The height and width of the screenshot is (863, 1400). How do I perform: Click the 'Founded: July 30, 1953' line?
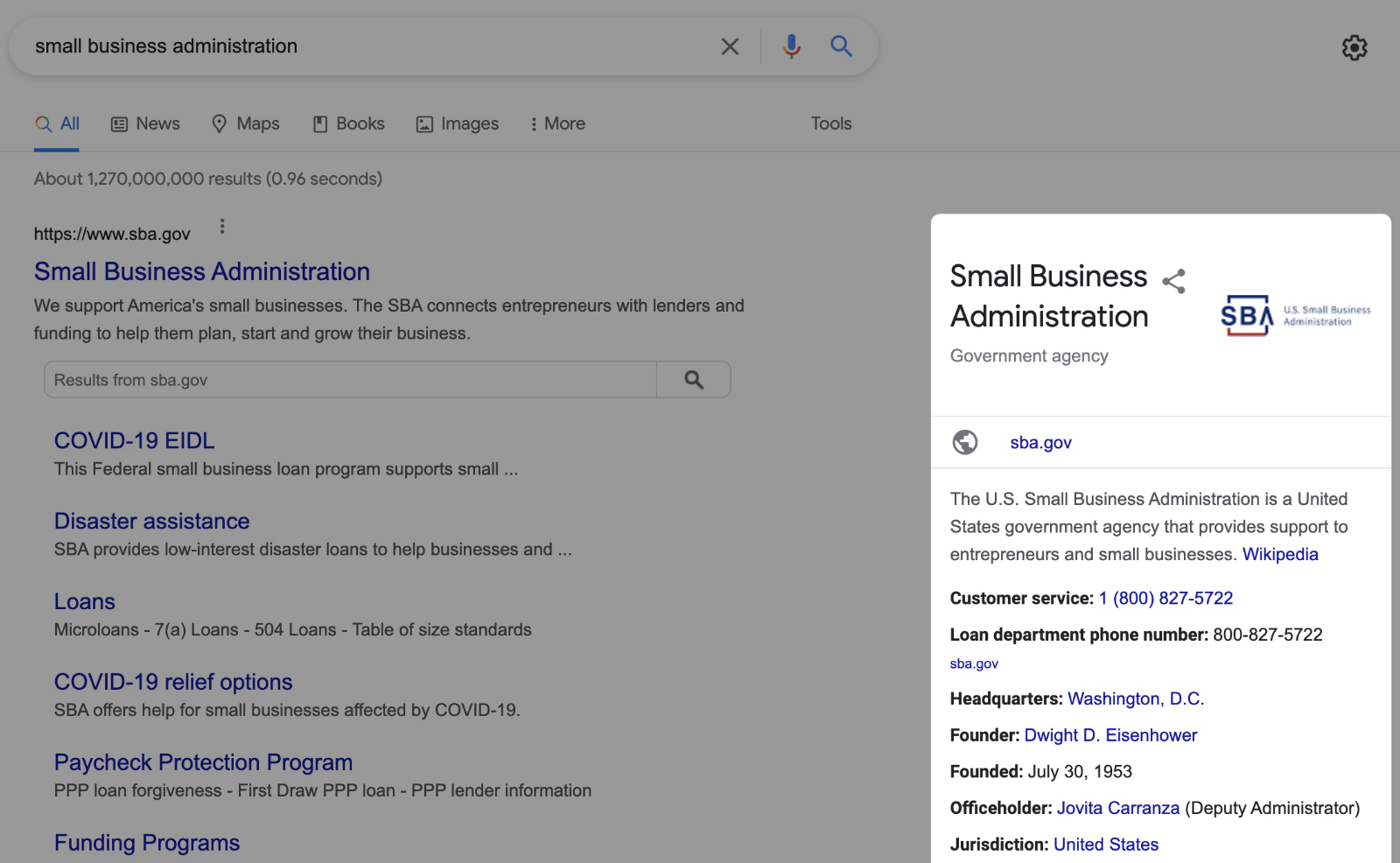click(1041, 771)
